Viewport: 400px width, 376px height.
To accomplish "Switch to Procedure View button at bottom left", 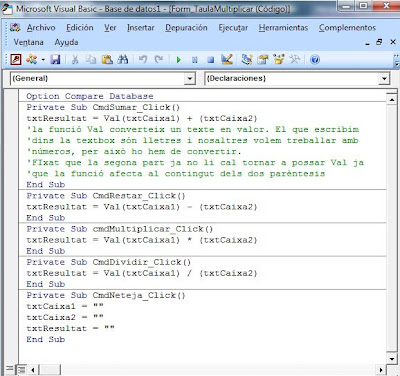I will point(10,369).
